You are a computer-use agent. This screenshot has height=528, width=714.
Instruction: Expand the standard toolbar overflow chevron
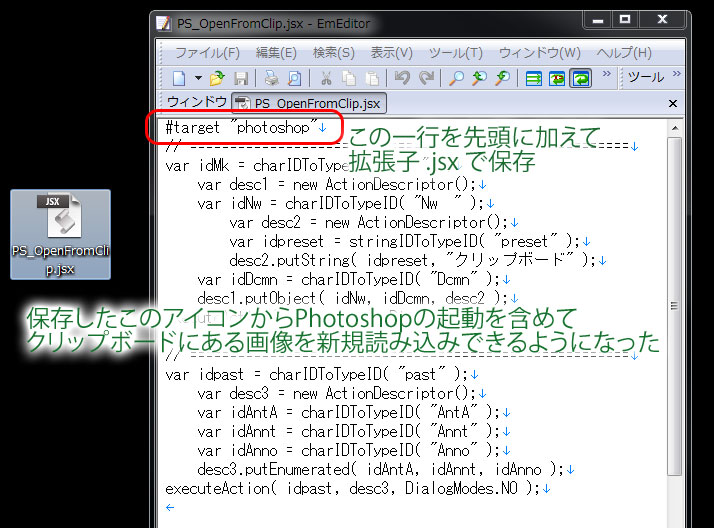tap(607, 73)
